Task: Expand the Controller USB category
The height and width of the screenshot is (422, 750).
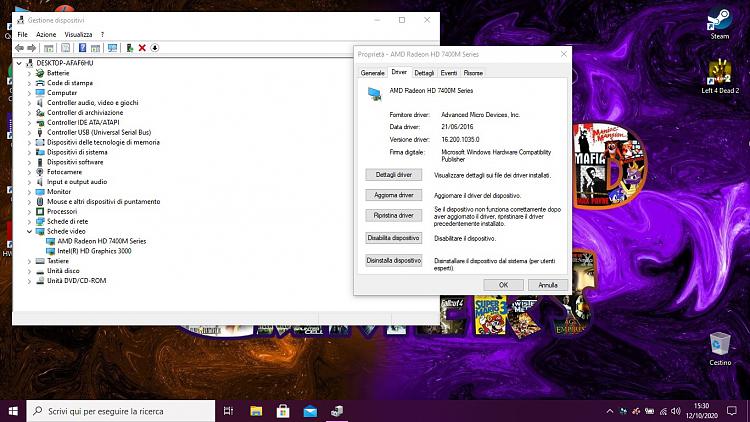Action: click(29, 133)
